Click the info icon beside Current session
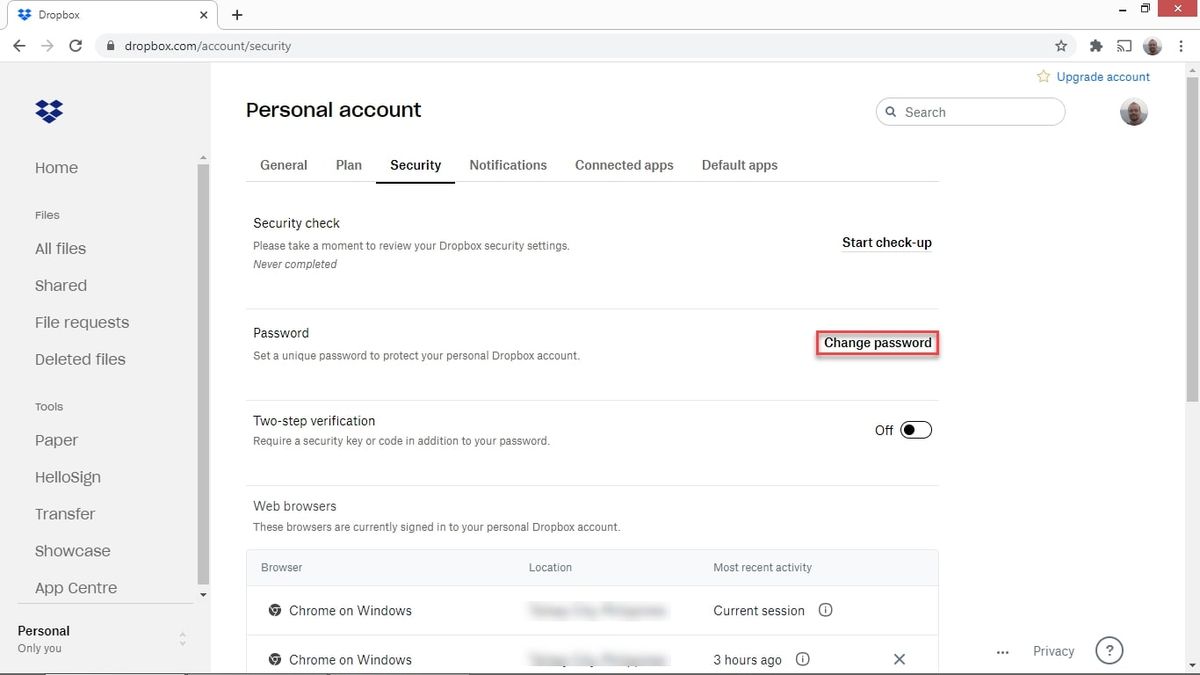This screenshot has width=1200, height=675. click(x=825, y=610)
